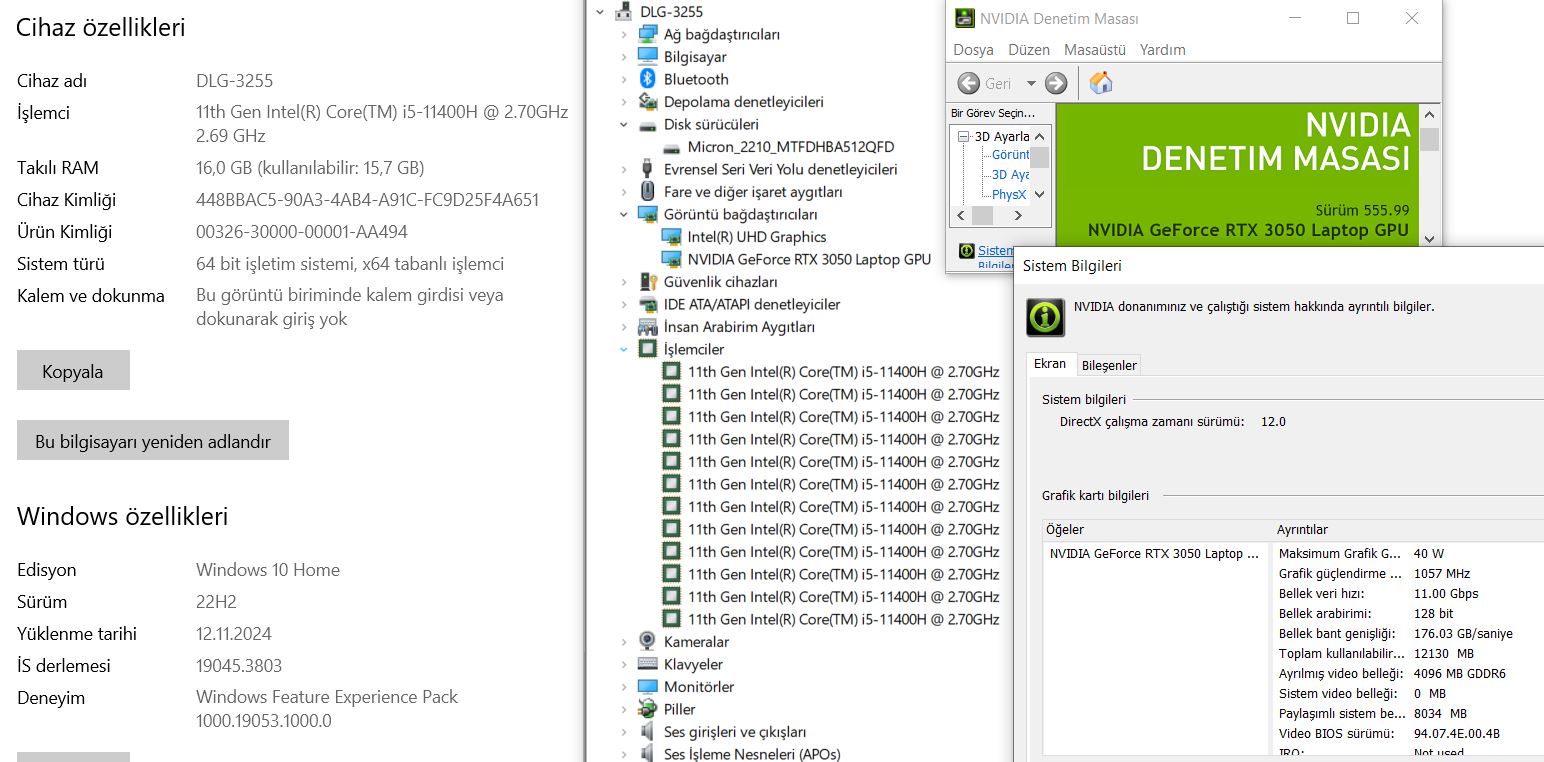The image size is (1544, 762).
Task: Collapse the Disk sürücüleri node
Action: (x=624, y=125)
